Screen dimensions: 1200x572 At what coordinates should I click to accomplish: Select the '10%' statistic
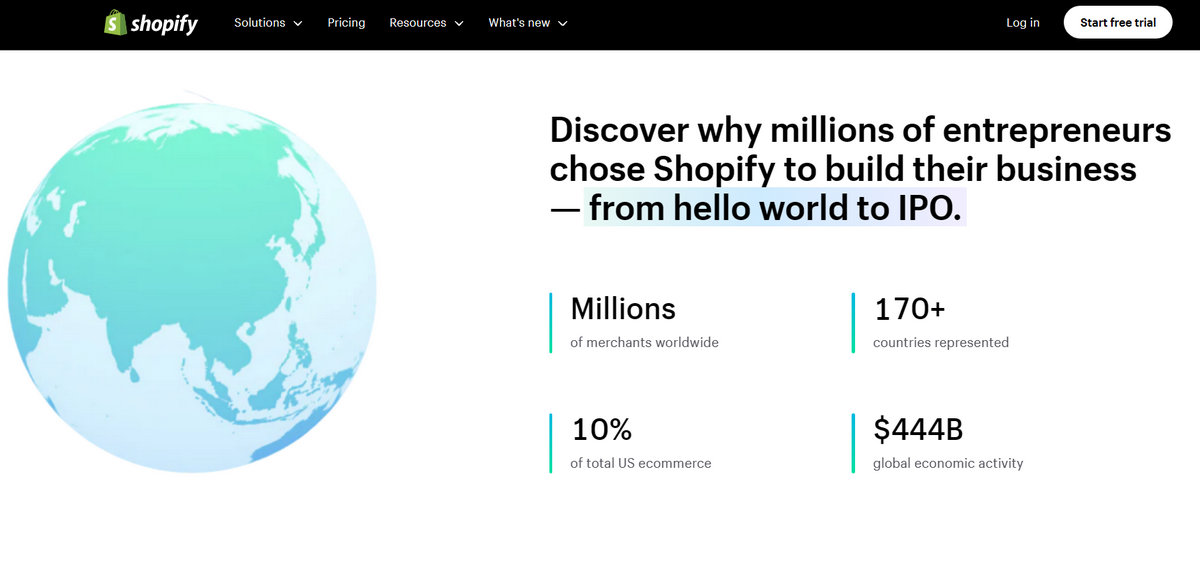click(602, 430)
